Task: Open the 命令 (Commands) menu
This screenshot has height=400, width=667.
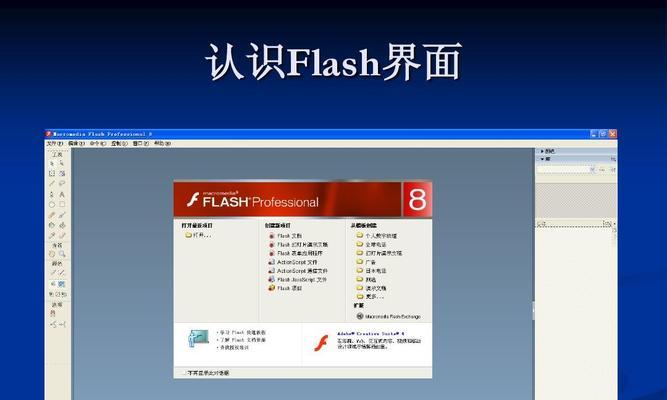Action: tap(98, 144)
